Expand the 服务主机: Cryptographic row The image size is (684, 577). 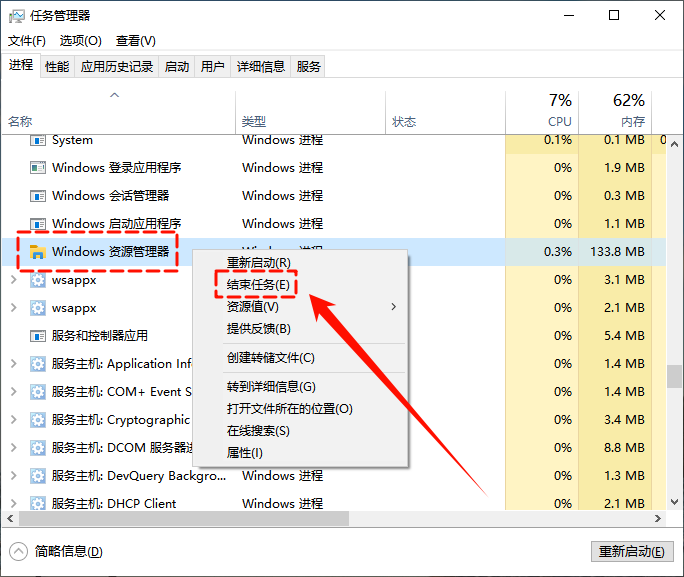coord(14,420)
